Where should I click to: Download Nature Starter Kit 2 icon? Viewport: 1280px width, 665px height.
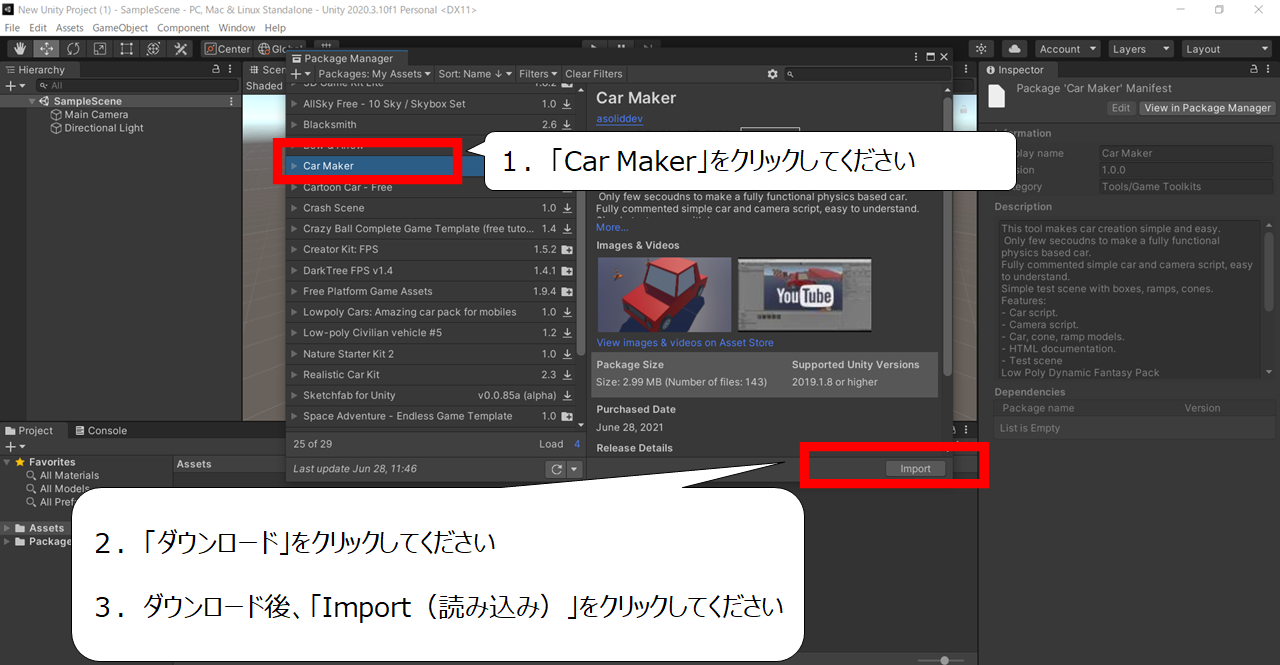[x=567, y=354]
